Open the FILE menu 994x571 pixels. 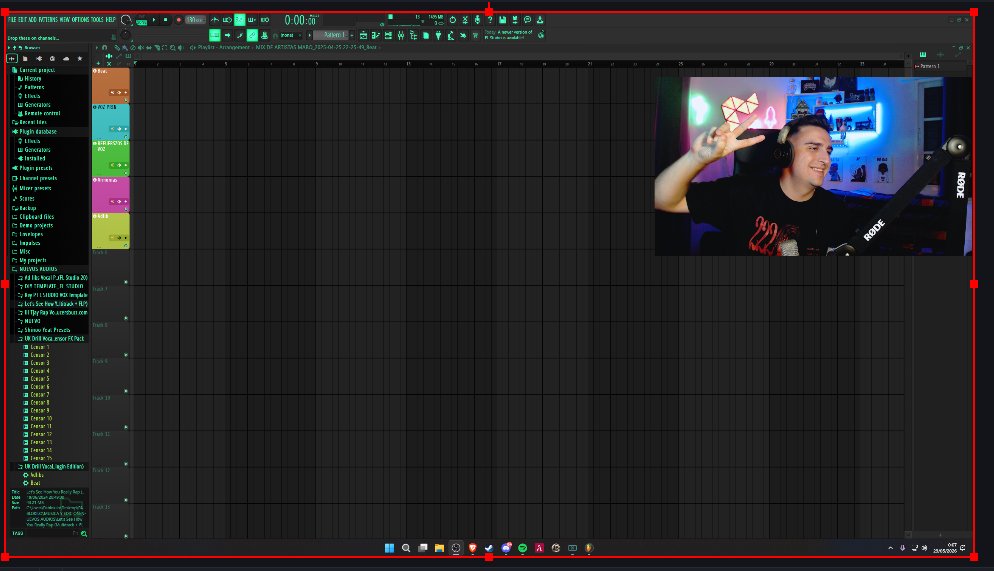[12, 20]
